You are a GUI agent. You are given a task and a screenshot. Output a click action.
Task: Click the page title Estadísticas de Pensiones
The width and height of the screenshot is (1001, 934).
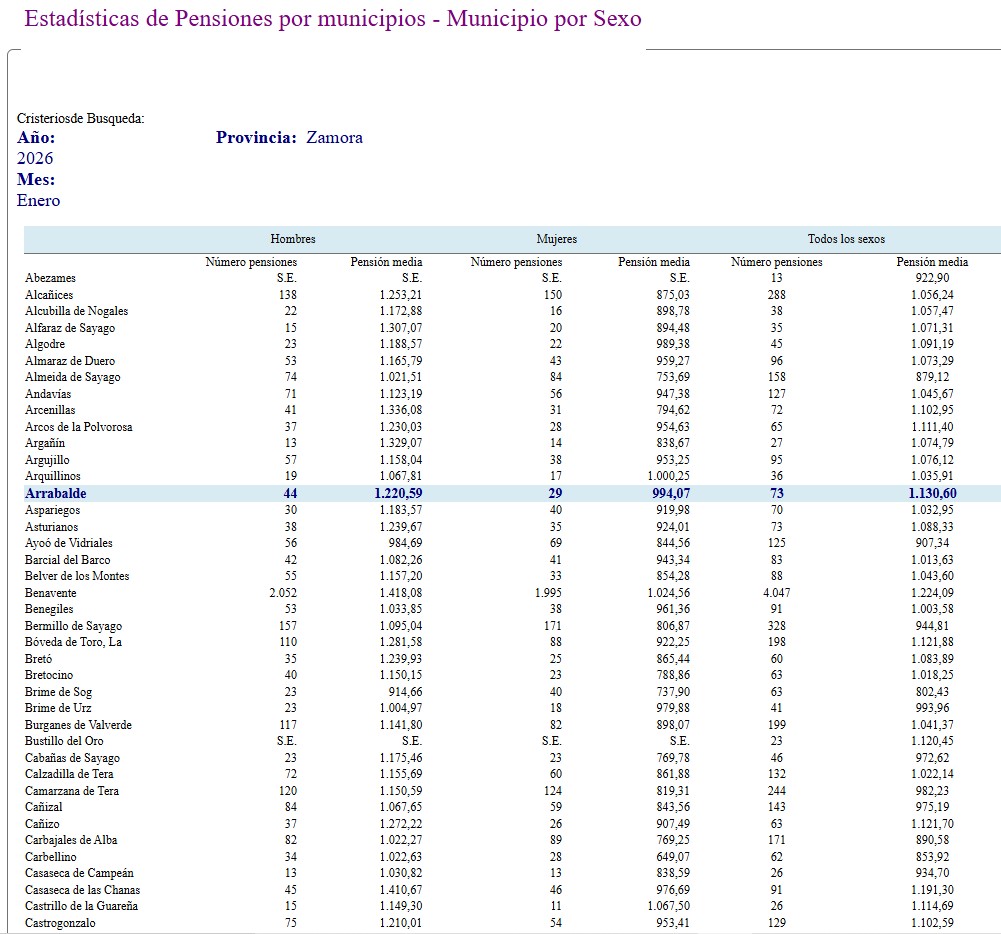[x=331, y=19]
